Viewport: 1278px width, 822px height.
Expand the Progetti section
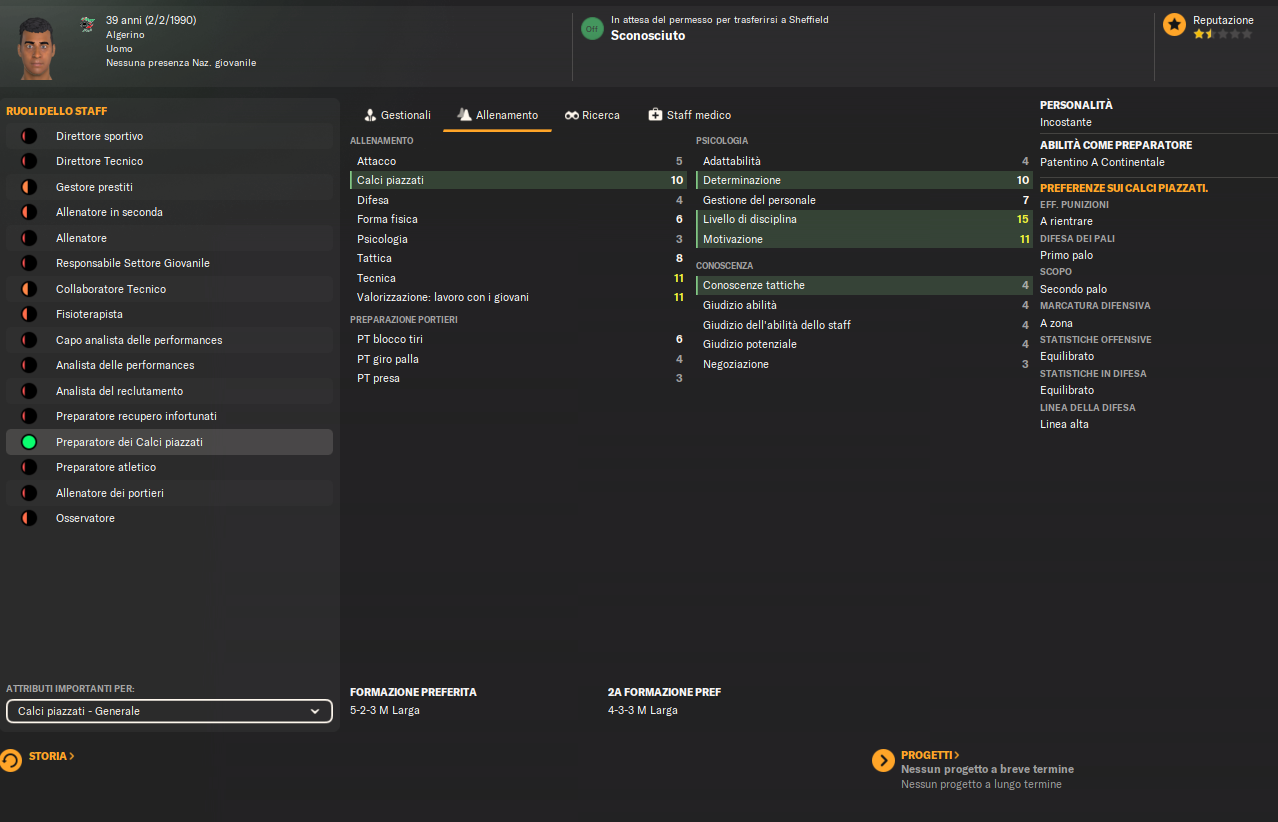929,755
